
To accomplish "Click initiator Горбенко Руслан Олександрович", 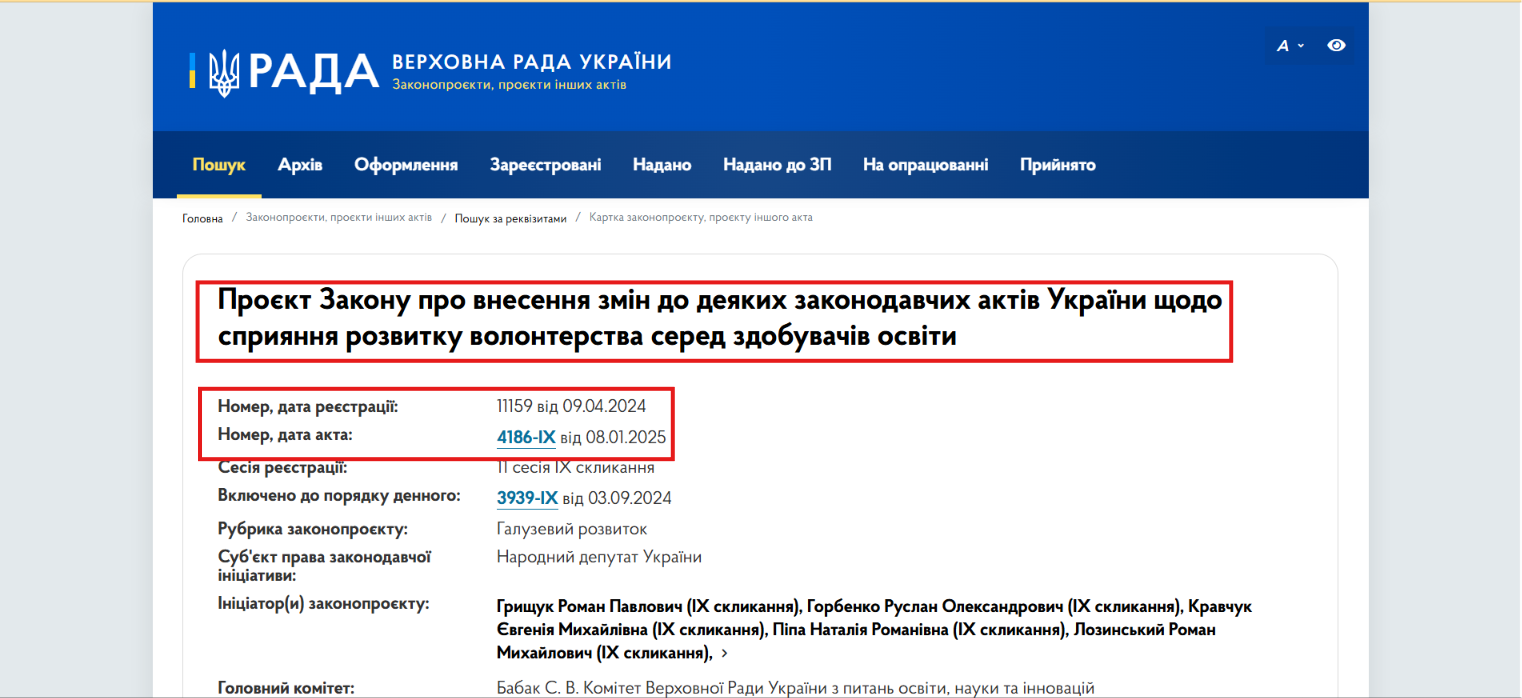I will click(x=995, y=607).
